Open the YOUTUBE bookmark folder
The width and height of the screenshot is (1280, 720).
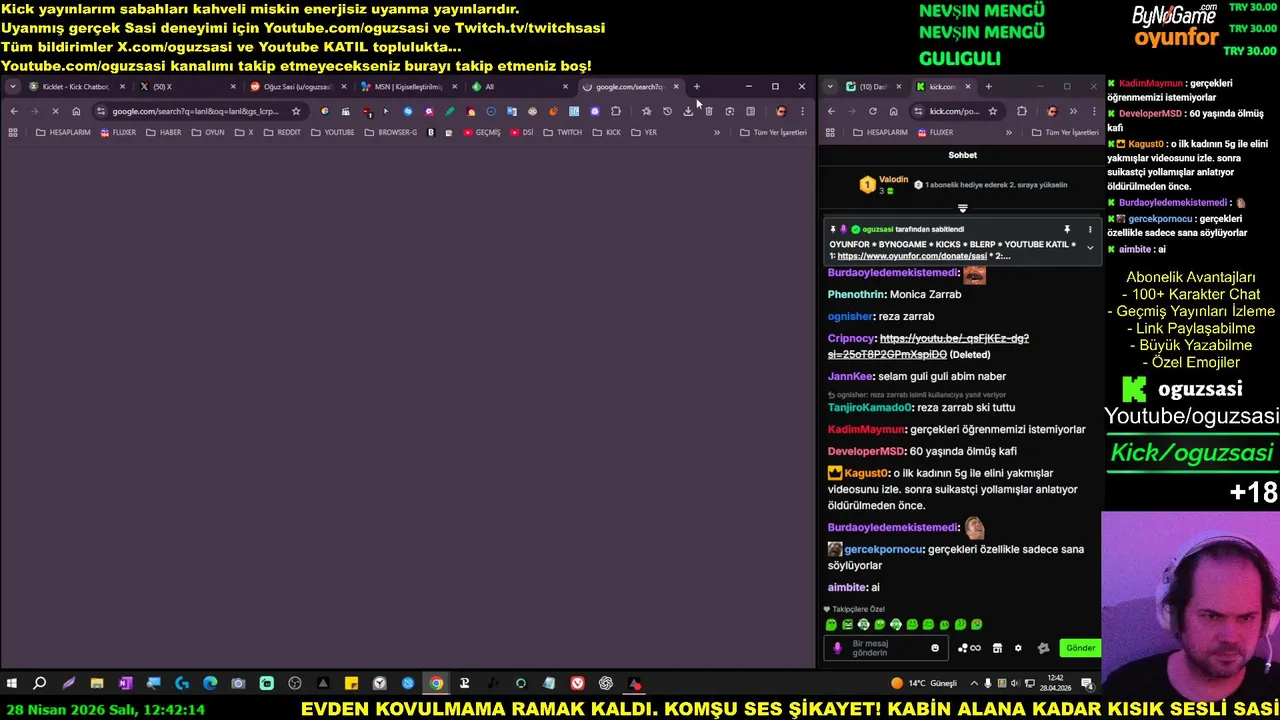(333, 132)
